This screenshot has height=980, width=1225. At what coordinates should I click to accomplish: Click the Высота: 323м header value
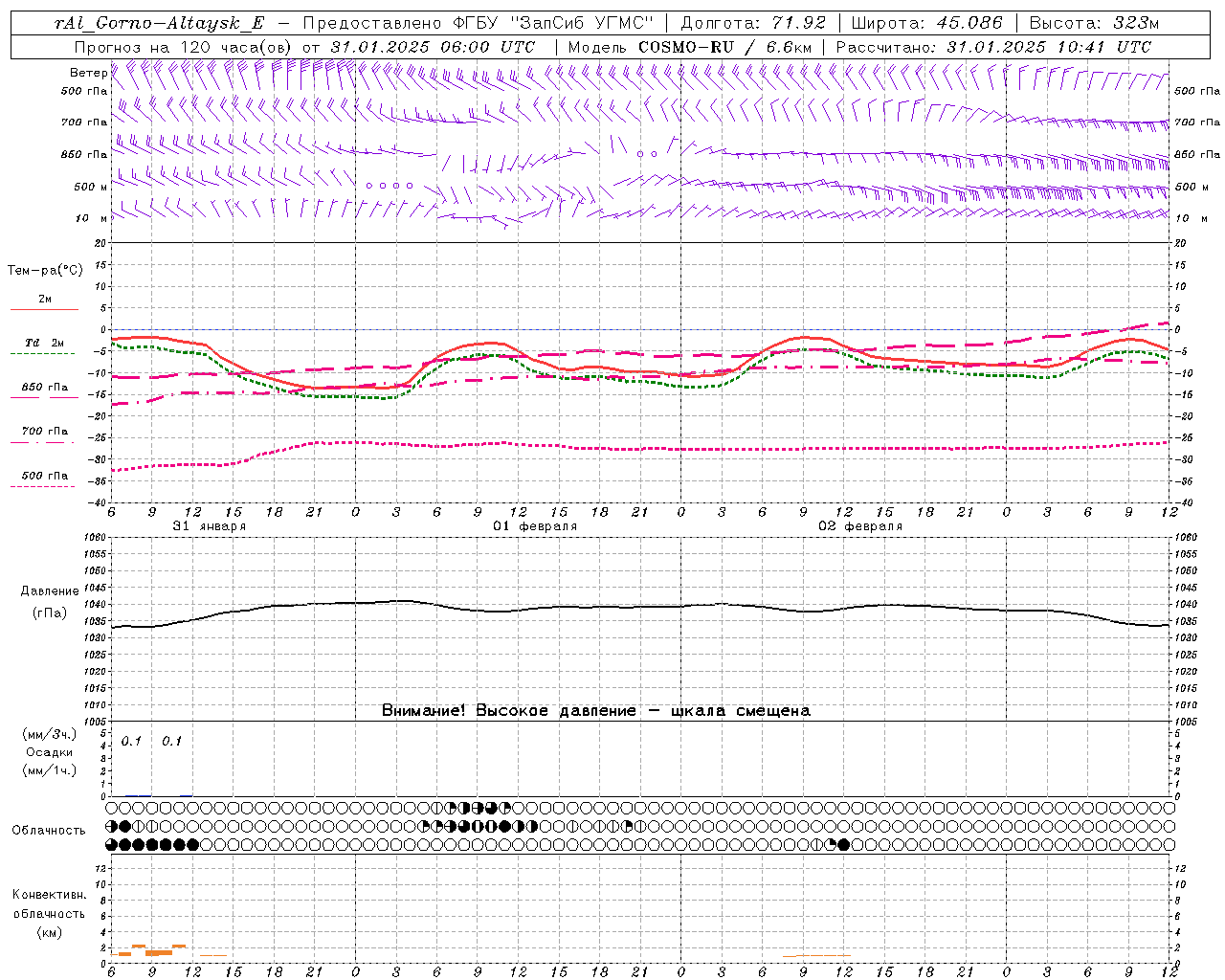pyautogui.click(x=1095, y=24)
